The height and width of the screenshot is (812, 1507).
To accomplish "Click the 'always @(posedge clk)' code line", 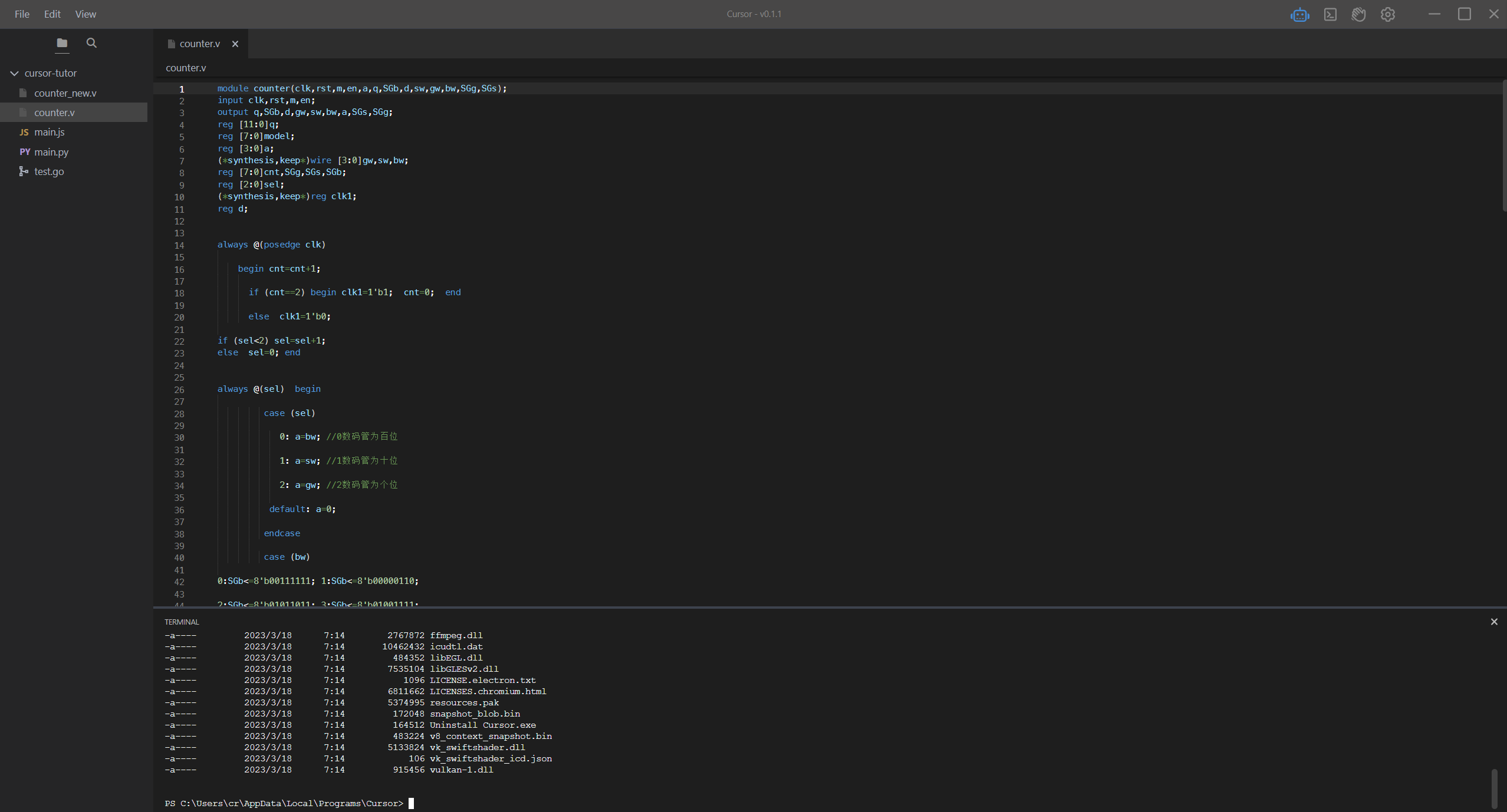I will 271,245.
